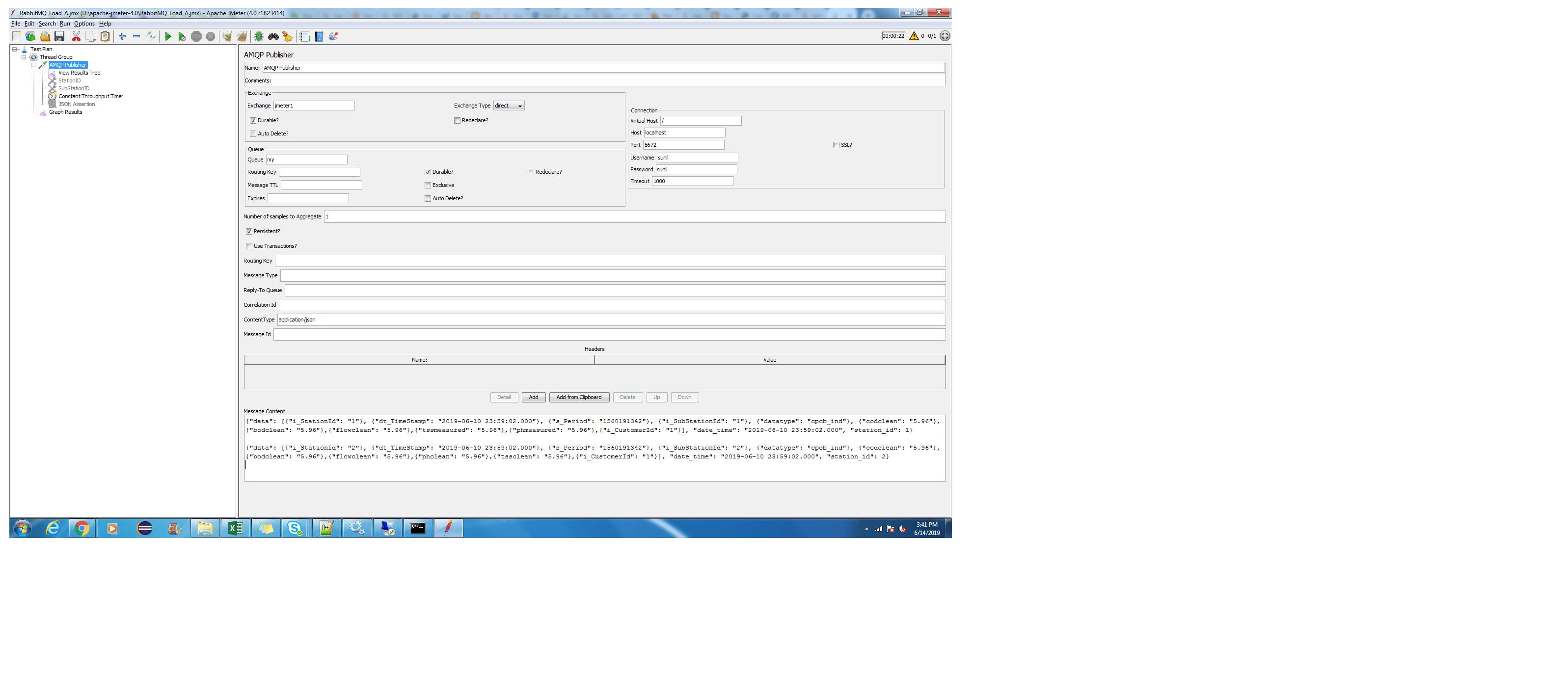The width and height of the screenshot is (1568, 694).
Task: Collapse the Thread Group tree node
Action: pos(24,57)
